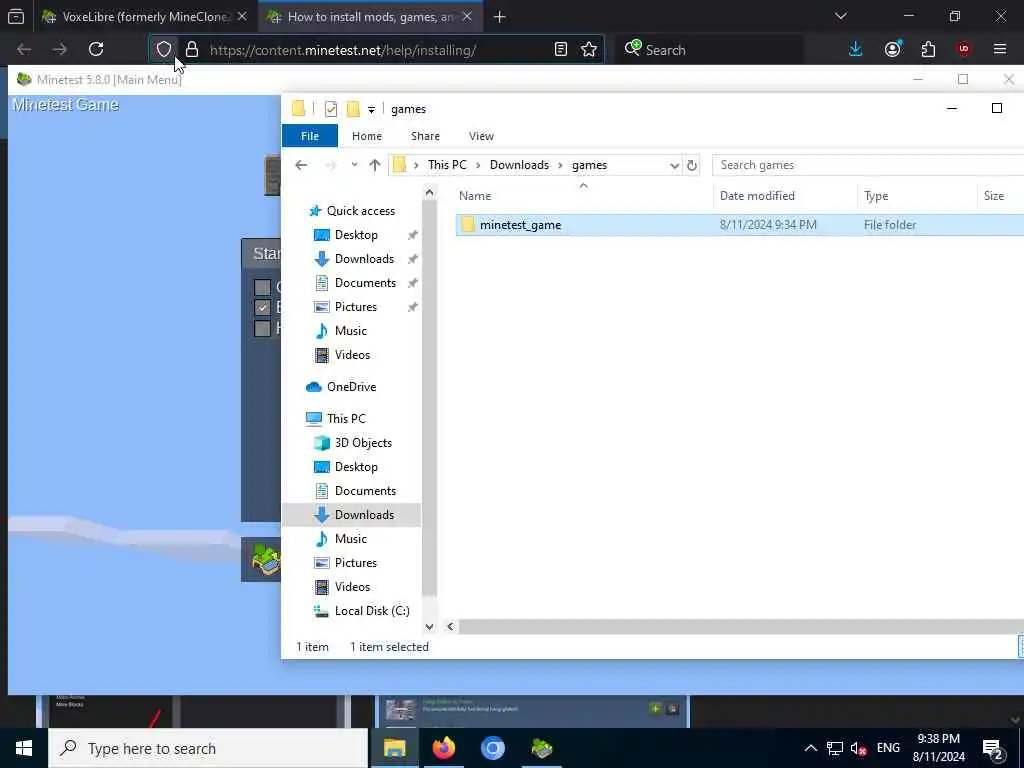1024x768 pixels.
Task: Click the Firefox forward arrow
Action: click(x=59, y=49)
